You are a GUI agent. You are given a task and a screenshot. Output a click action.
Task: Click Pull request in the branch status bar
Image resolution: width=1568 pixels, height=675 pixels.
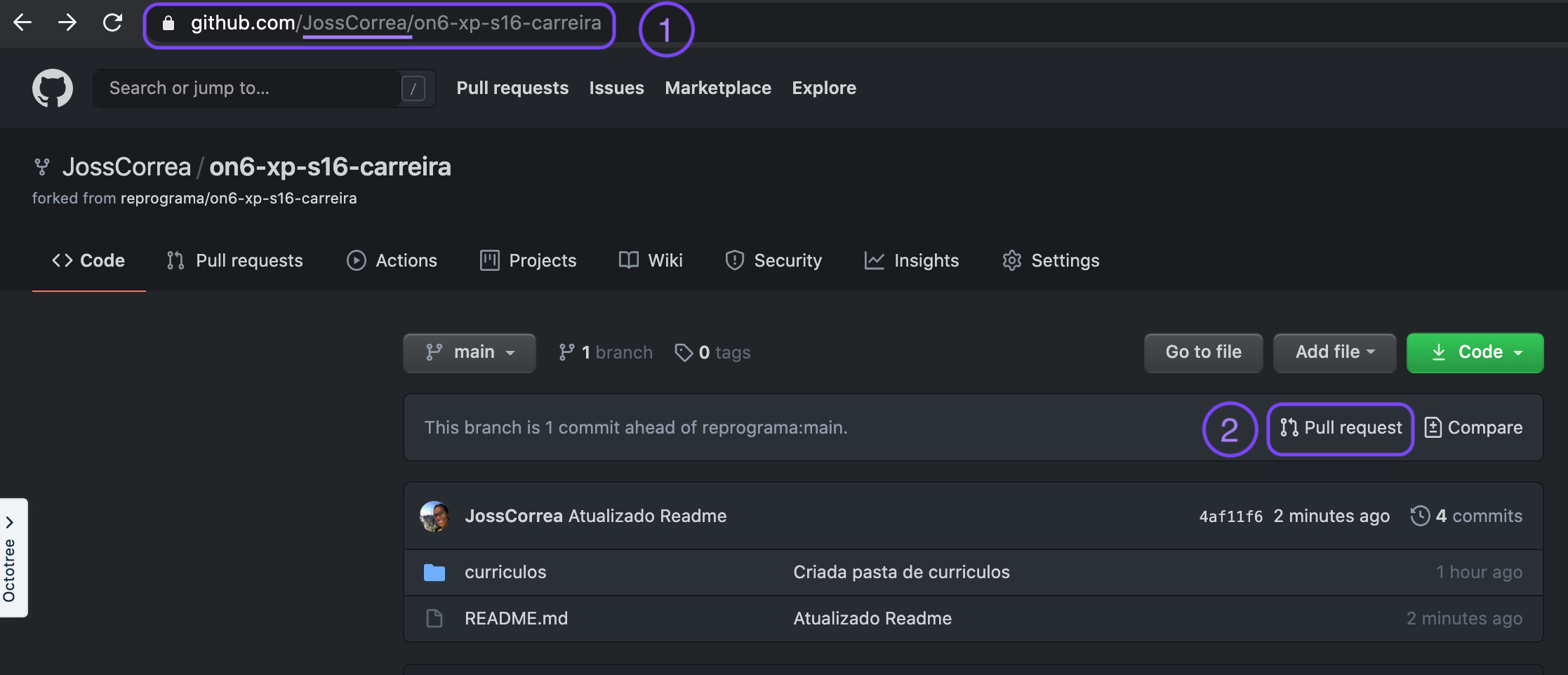1341,428
